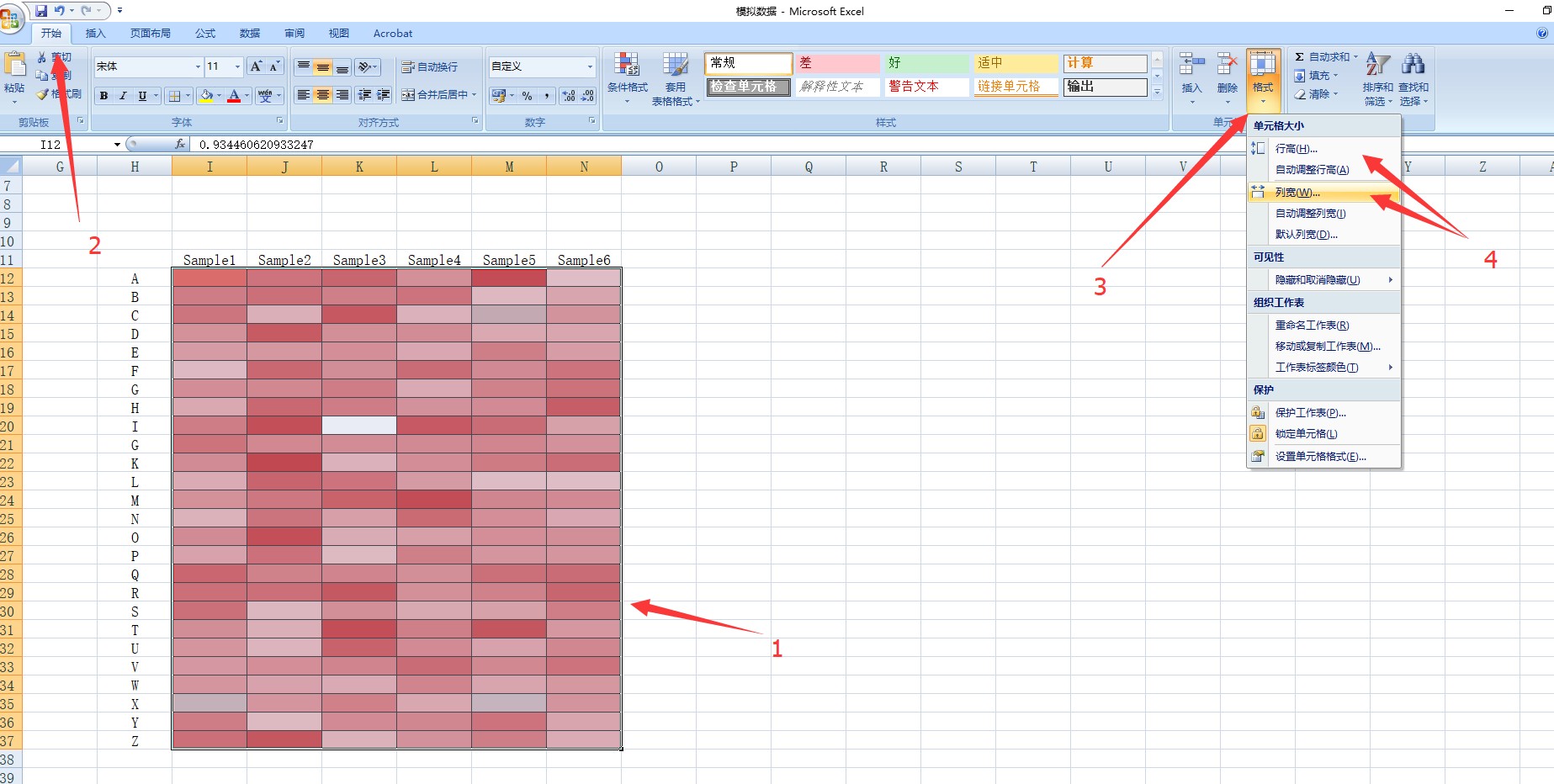Toggle Underline formatting
This screenshot has width=1554, height=784.
pos(142,95)
